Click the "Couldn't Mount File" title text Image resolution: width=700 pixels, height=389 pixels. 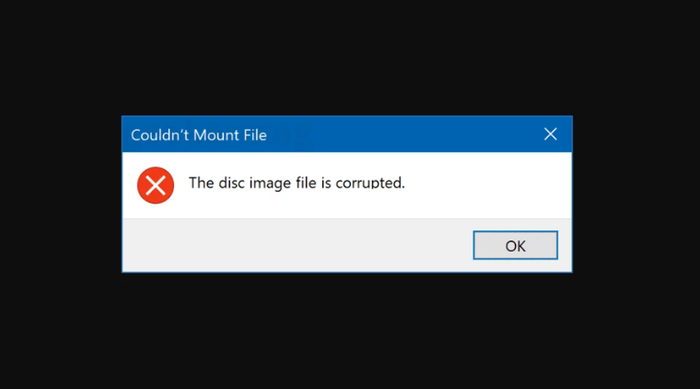coord(199,135)
